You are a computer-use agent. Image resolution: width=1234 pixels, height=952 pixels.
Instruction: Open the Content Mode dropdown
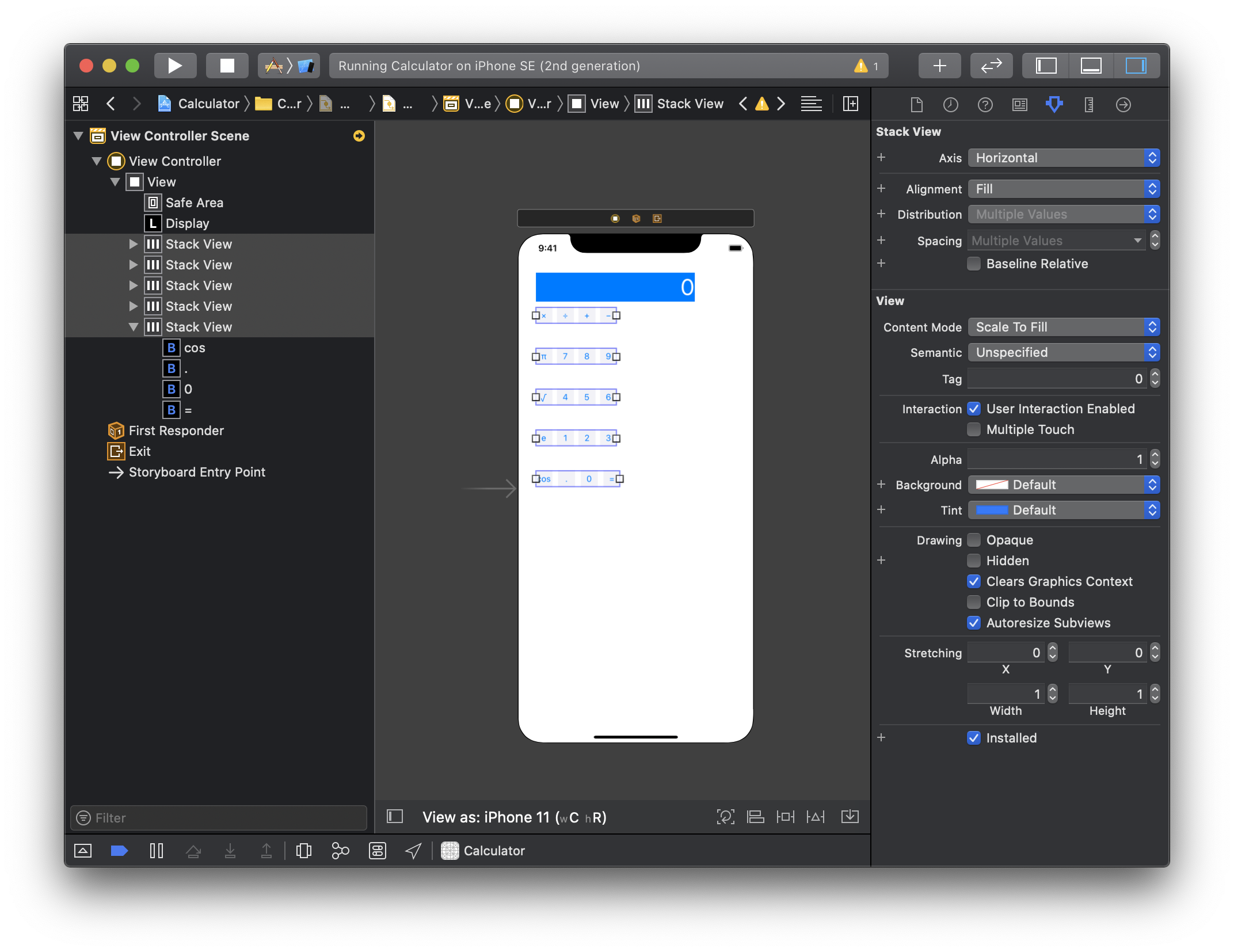[x=1063, y=327]
